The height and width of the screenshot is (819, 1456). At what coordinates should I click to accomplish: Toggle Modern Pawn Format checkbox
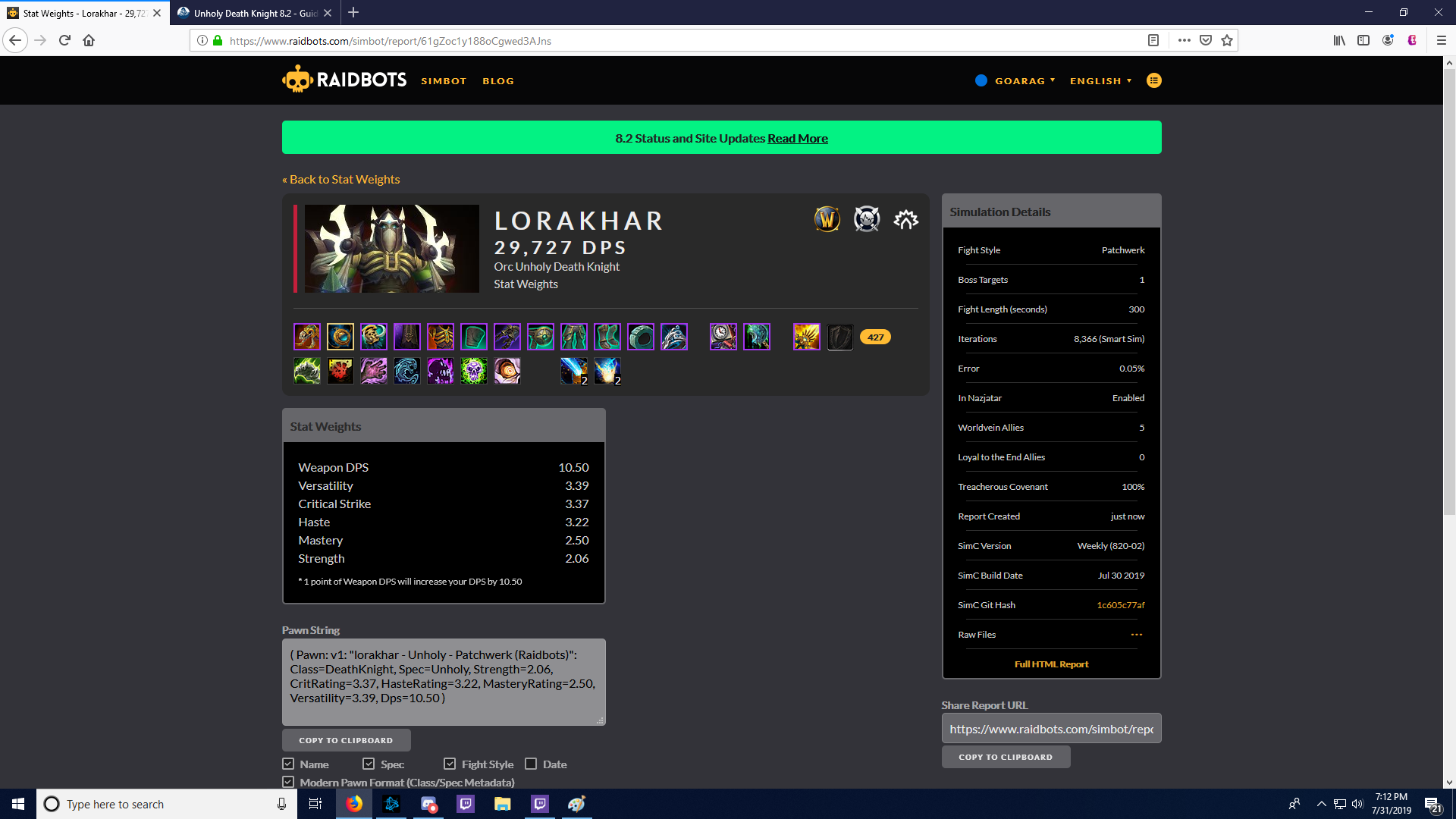(288, 782)
